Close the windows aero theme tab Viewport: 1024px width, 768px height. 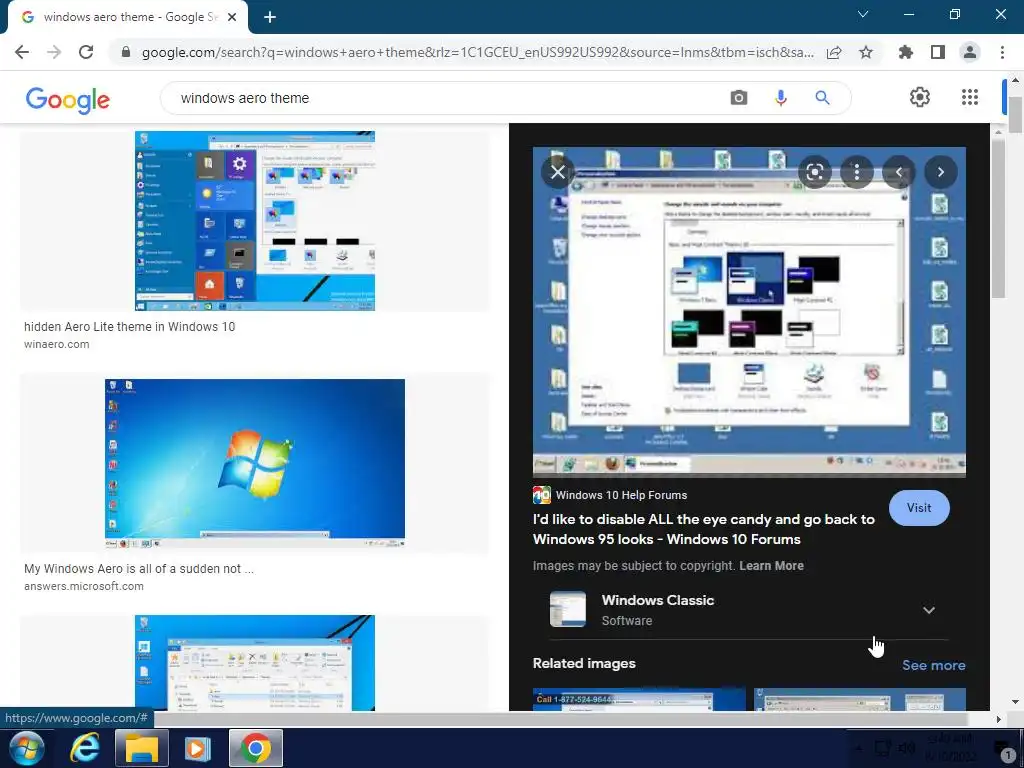coord(232,18)
